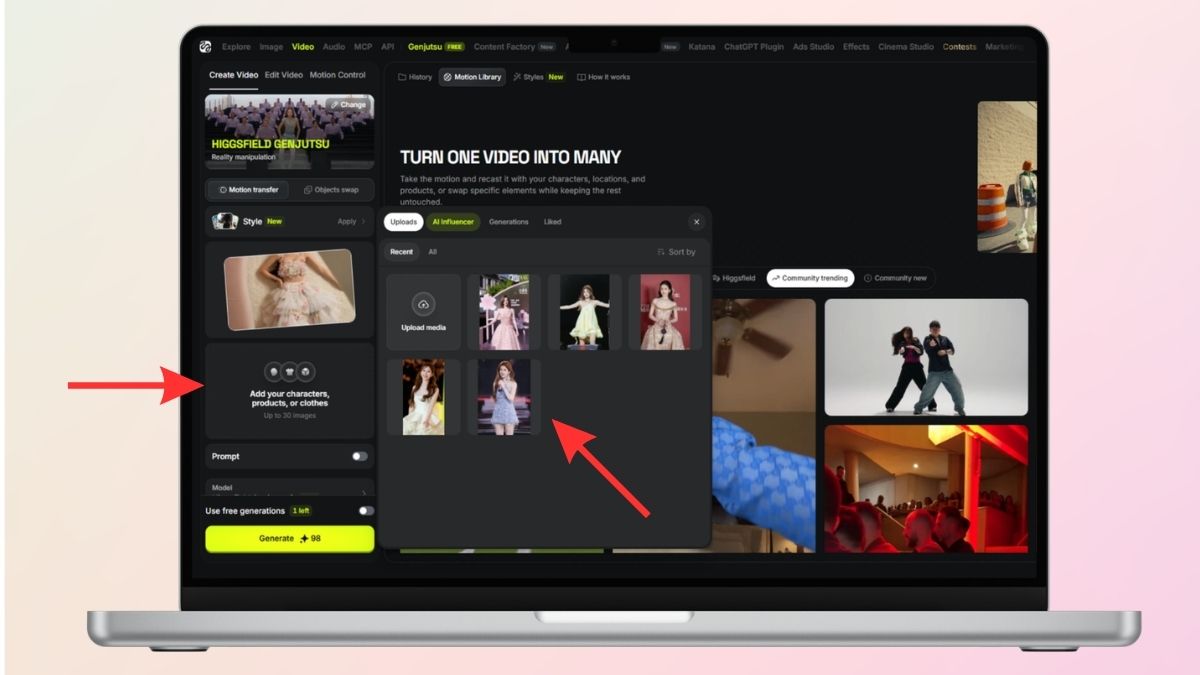
Task: Open Genjutsu in the top navigation
Action: (x=436, y=46)
